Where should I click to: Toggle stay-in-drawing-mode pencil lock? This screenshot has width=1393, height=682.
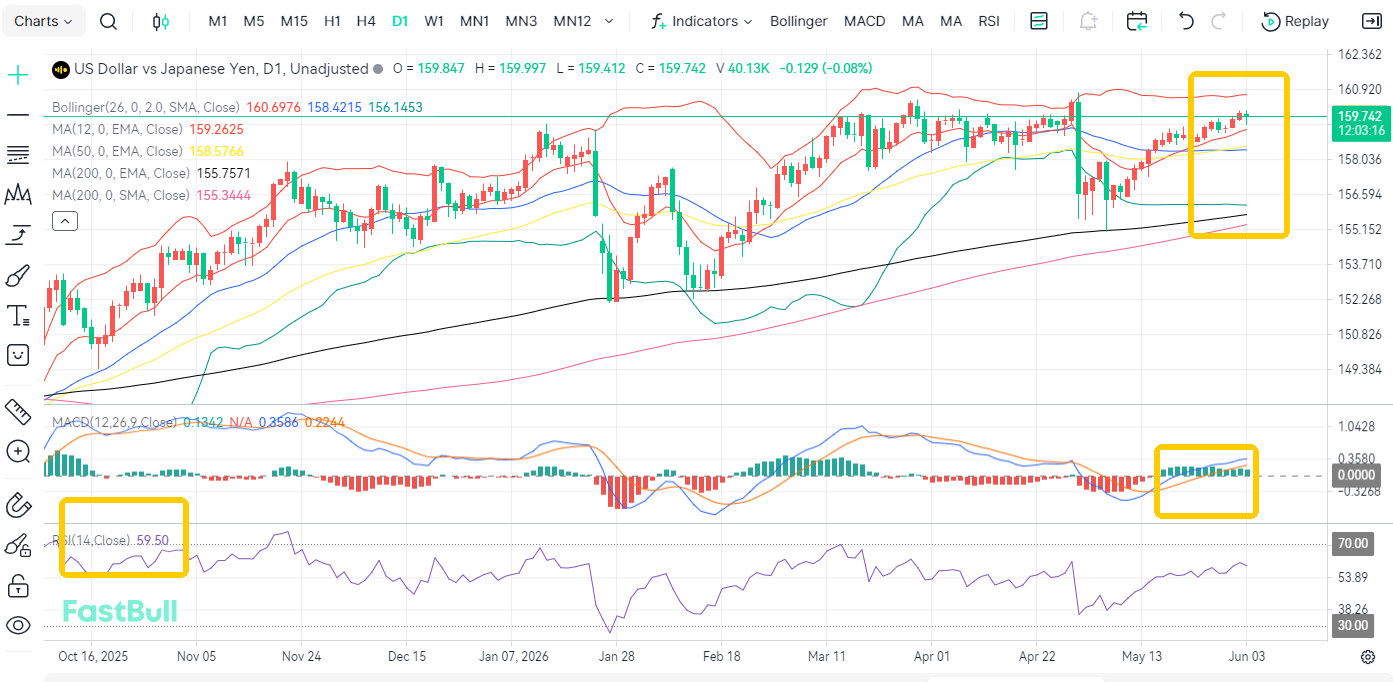(x=18, y=545)
